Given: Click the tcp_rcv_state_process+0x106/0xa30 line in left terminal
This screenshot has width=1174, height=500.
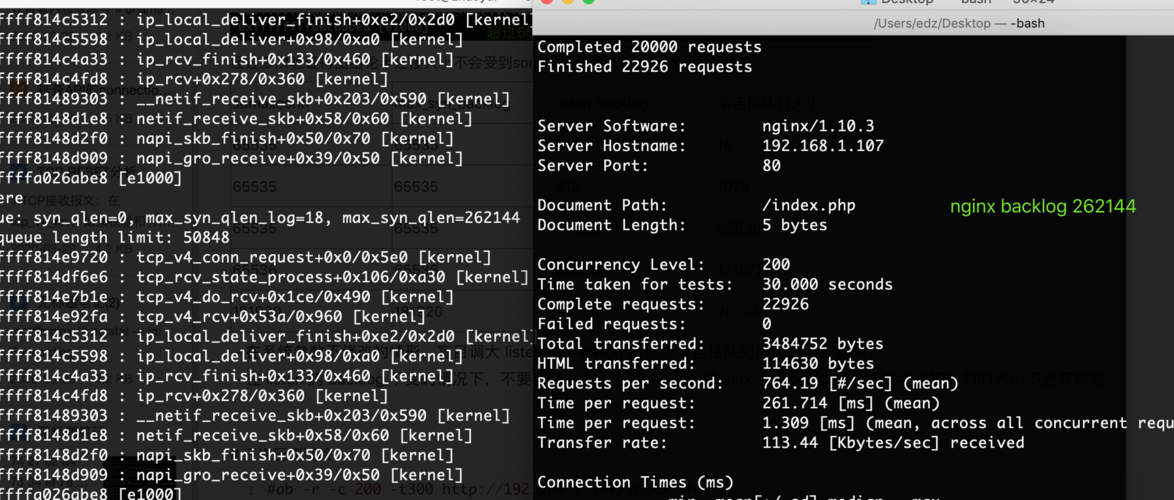Looking at the screenshot, I should 264,278.
